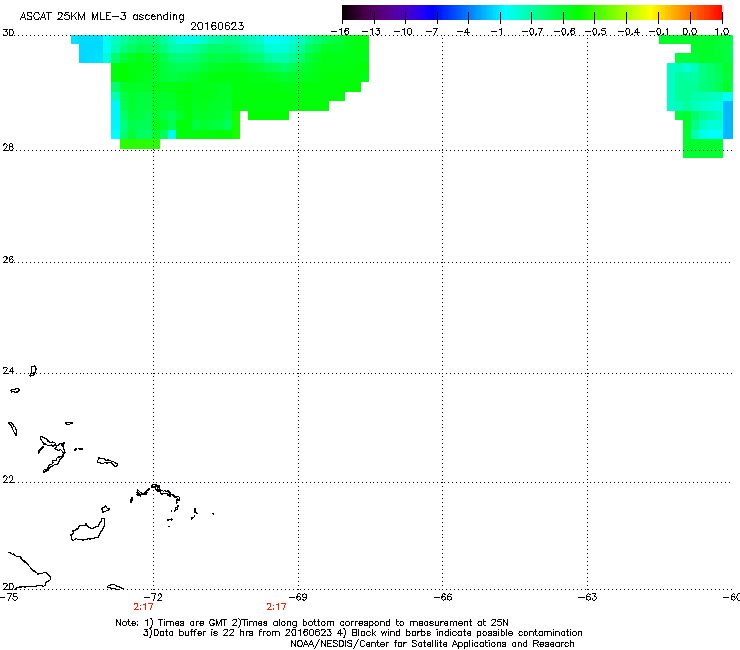Click the red '2:17' time below -72
740x650 pixels.
tap(143, 607)
